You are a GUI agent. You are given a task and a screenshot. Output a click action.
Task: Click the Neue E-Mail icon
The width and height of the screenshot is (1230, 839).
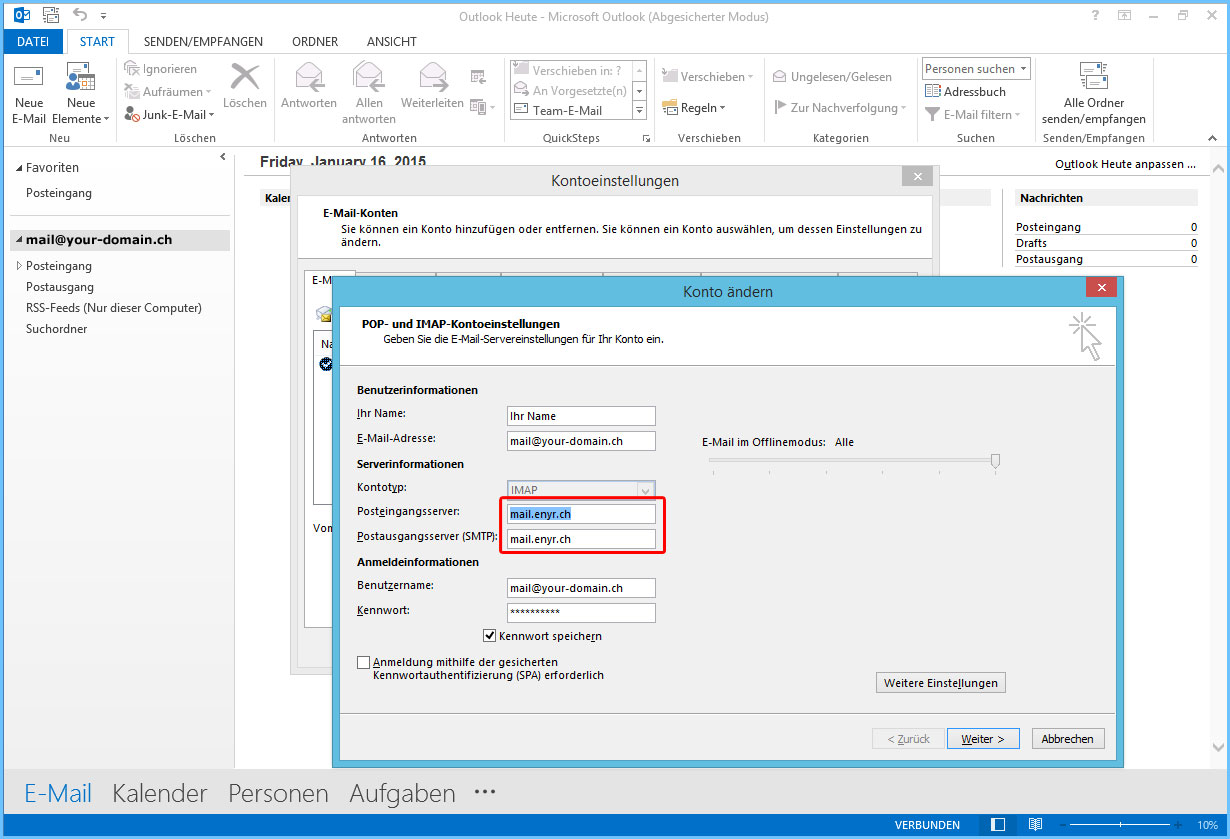(x=28, y=78)
